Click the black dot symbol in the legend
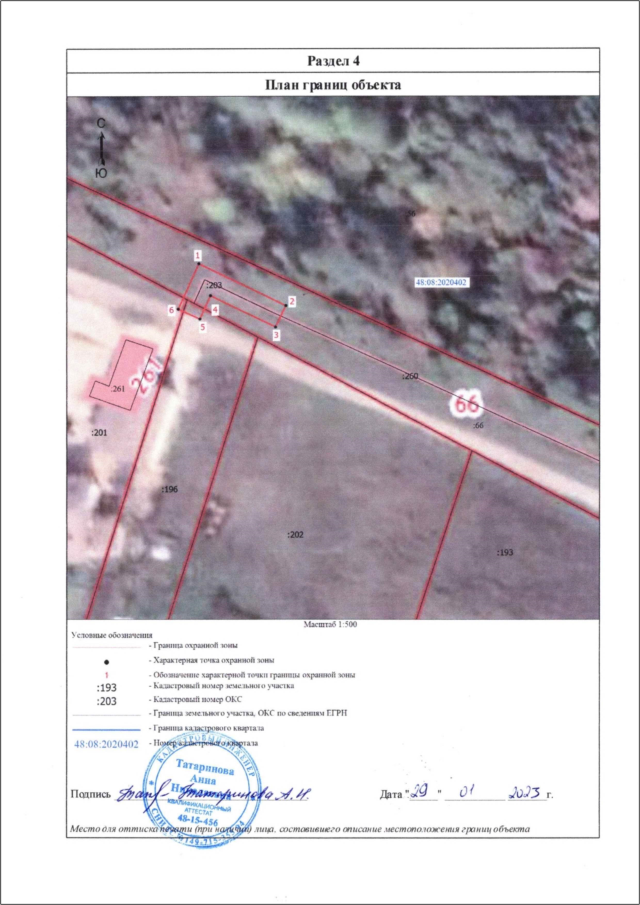The height and width of the screenshot is (905, 640). click(x=106, y=662)
